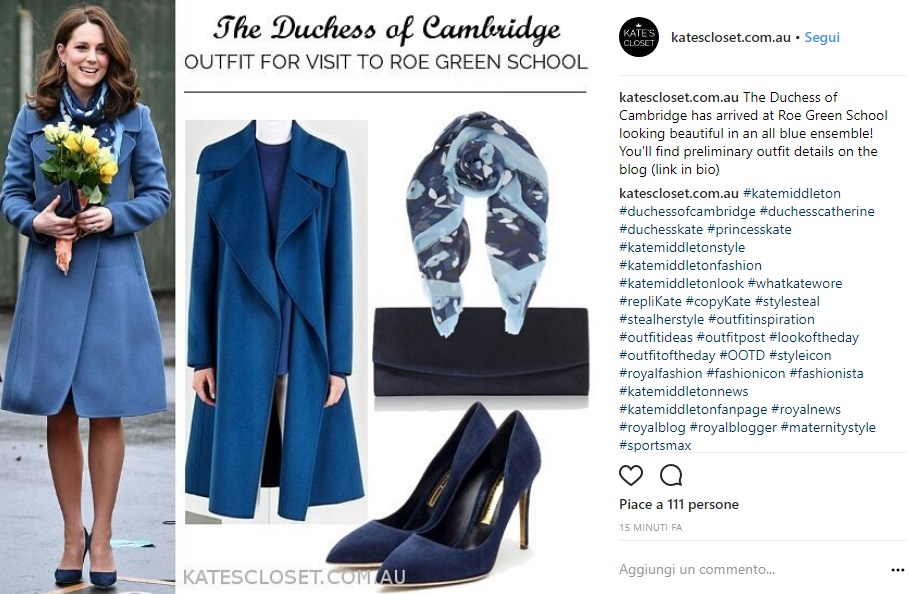Open the three-dots more options menu
Image resolution: width=909 pixels, height=594 pixels.
pos(897,570)
